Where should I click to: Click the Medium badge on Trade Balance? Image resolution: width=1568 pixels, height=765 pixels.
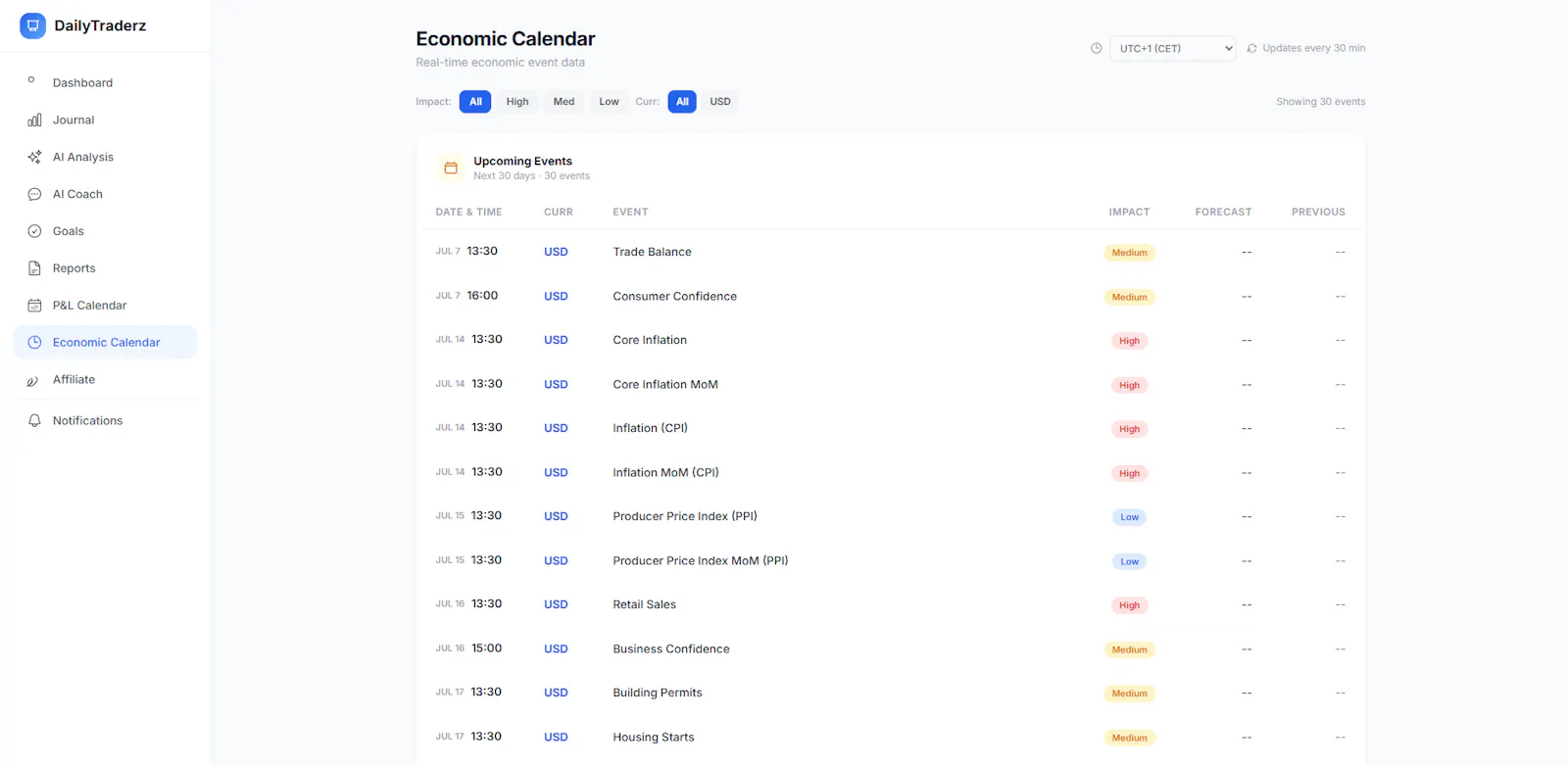click(x=1129, y=253)
